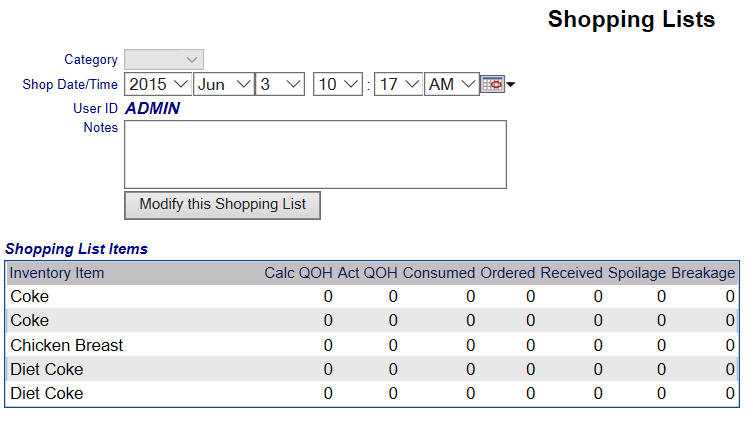Click the Spoilage column header
The height and width of the screenshot is (422, 753).
(637, 273)
